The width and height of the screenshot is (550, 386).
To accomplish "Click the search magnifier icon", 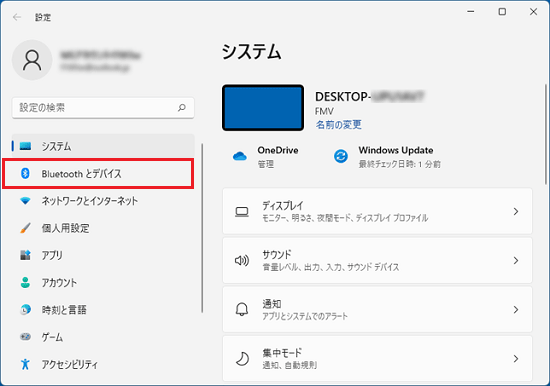I will click(182, 107).
